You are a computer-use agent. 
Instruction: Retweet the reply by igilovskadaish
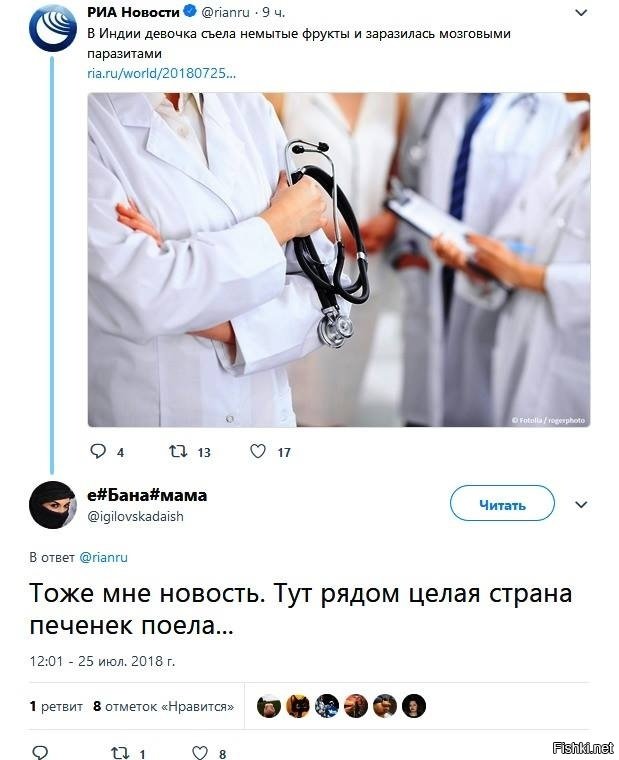pos(120,752)
